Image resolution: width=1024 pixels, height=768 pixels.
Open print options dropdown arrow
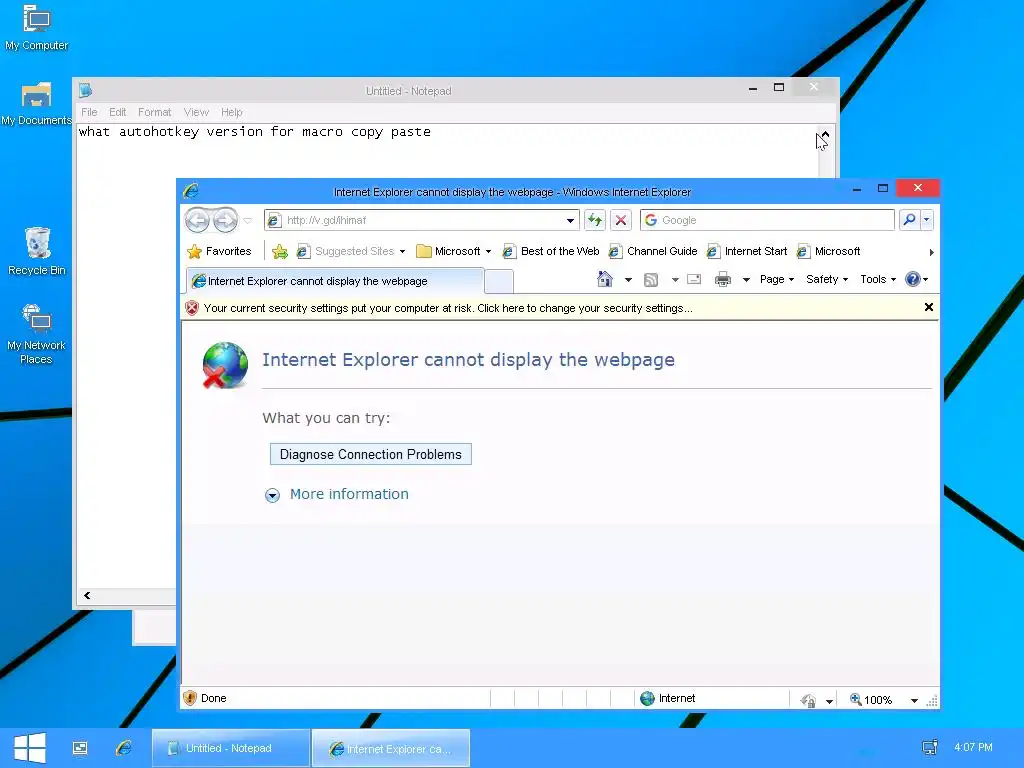[746, 280]
